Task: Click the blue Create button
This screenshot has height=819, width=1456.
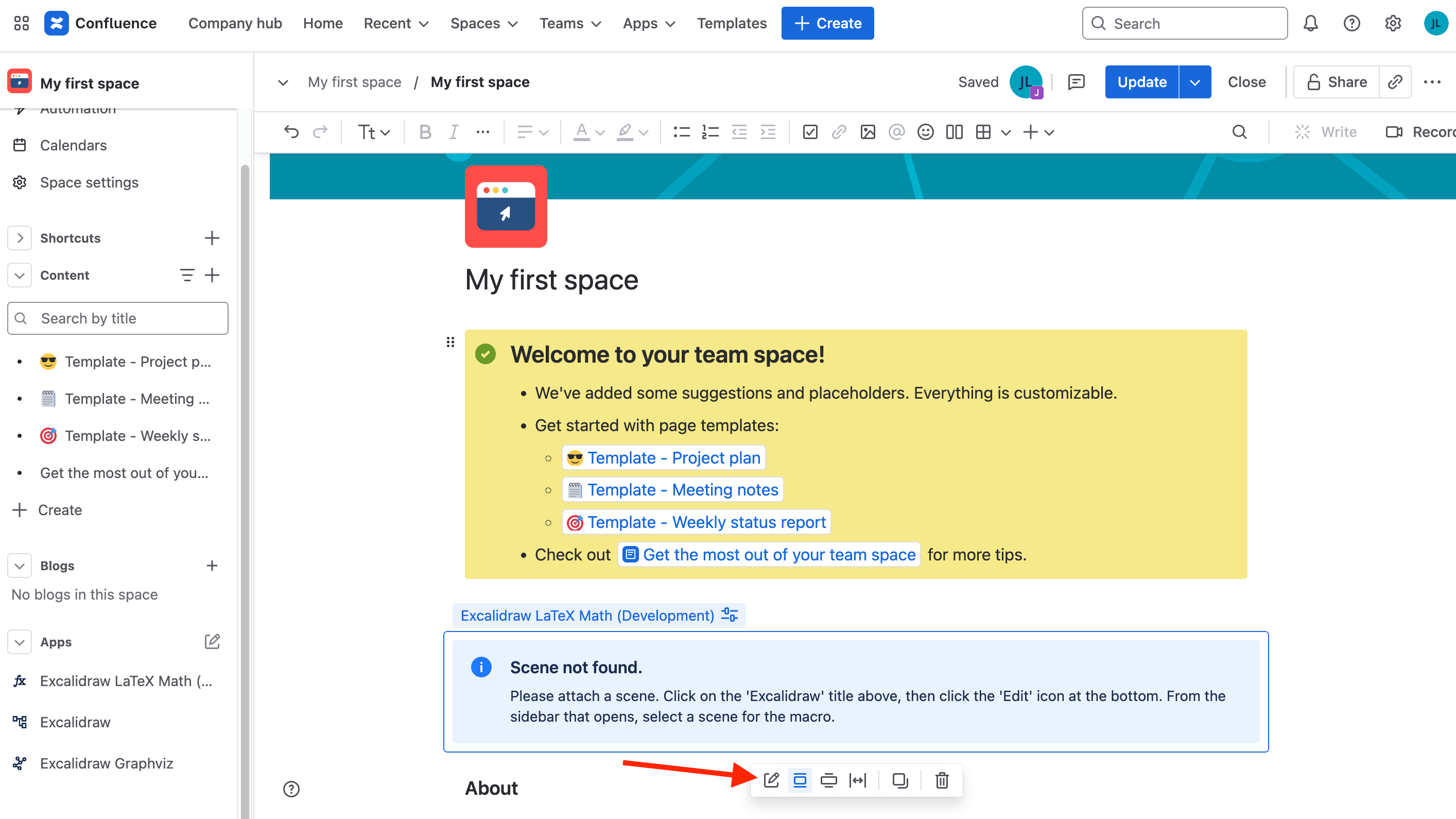Action: (827, 23)
